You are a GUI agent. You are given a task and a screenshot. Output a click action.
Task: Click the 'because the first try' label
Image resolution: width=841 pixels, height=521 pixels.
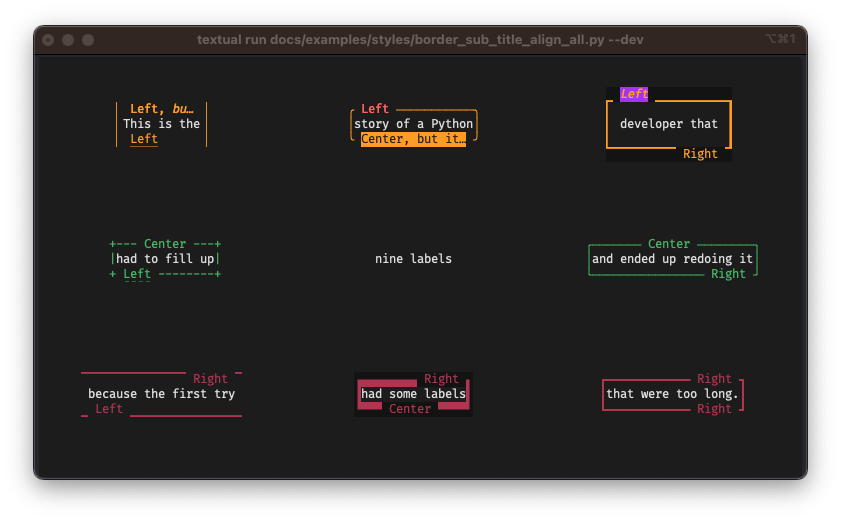tap(161, 394)
